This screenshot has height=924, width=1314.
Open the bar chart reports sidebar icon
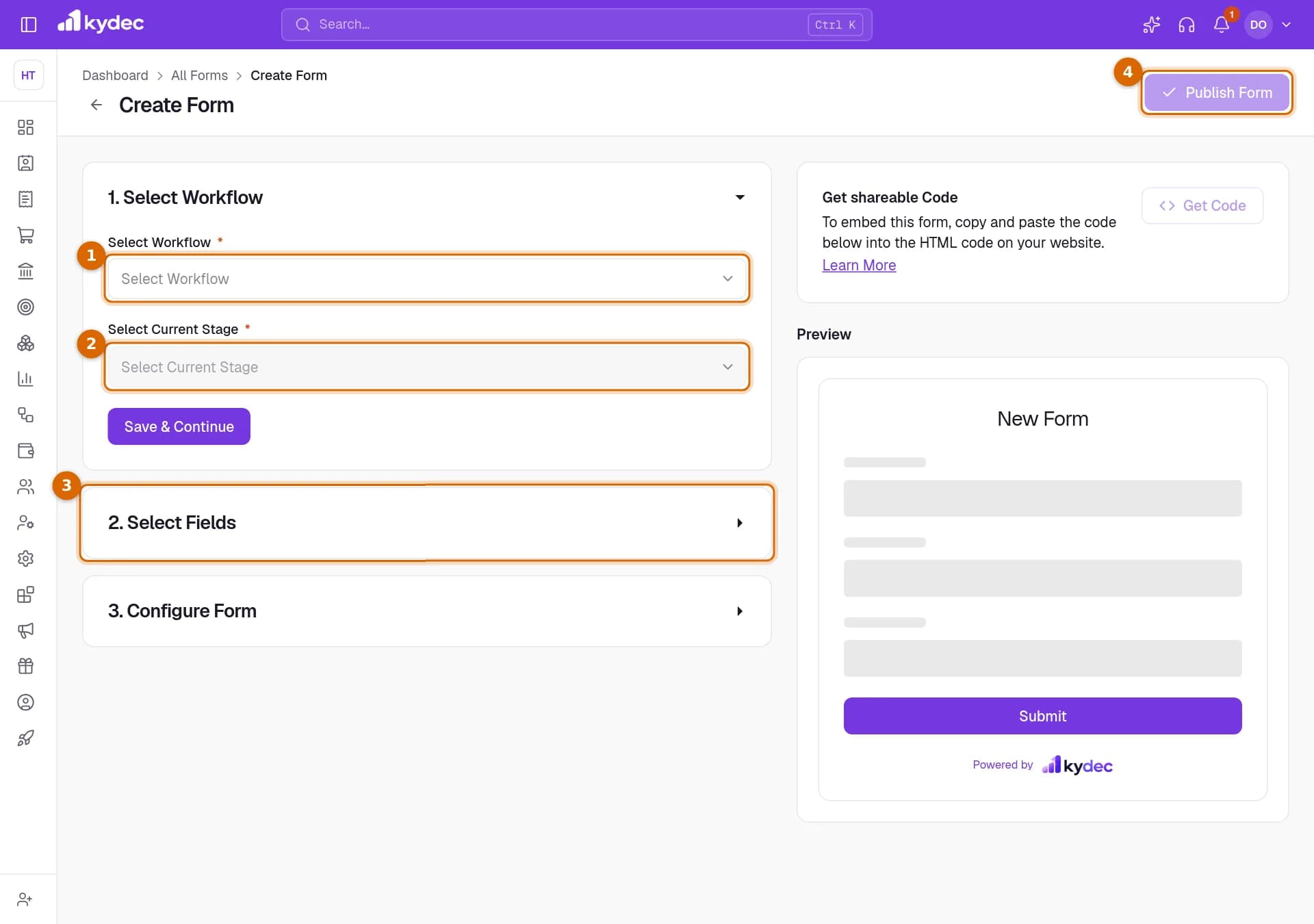[25, 378]
